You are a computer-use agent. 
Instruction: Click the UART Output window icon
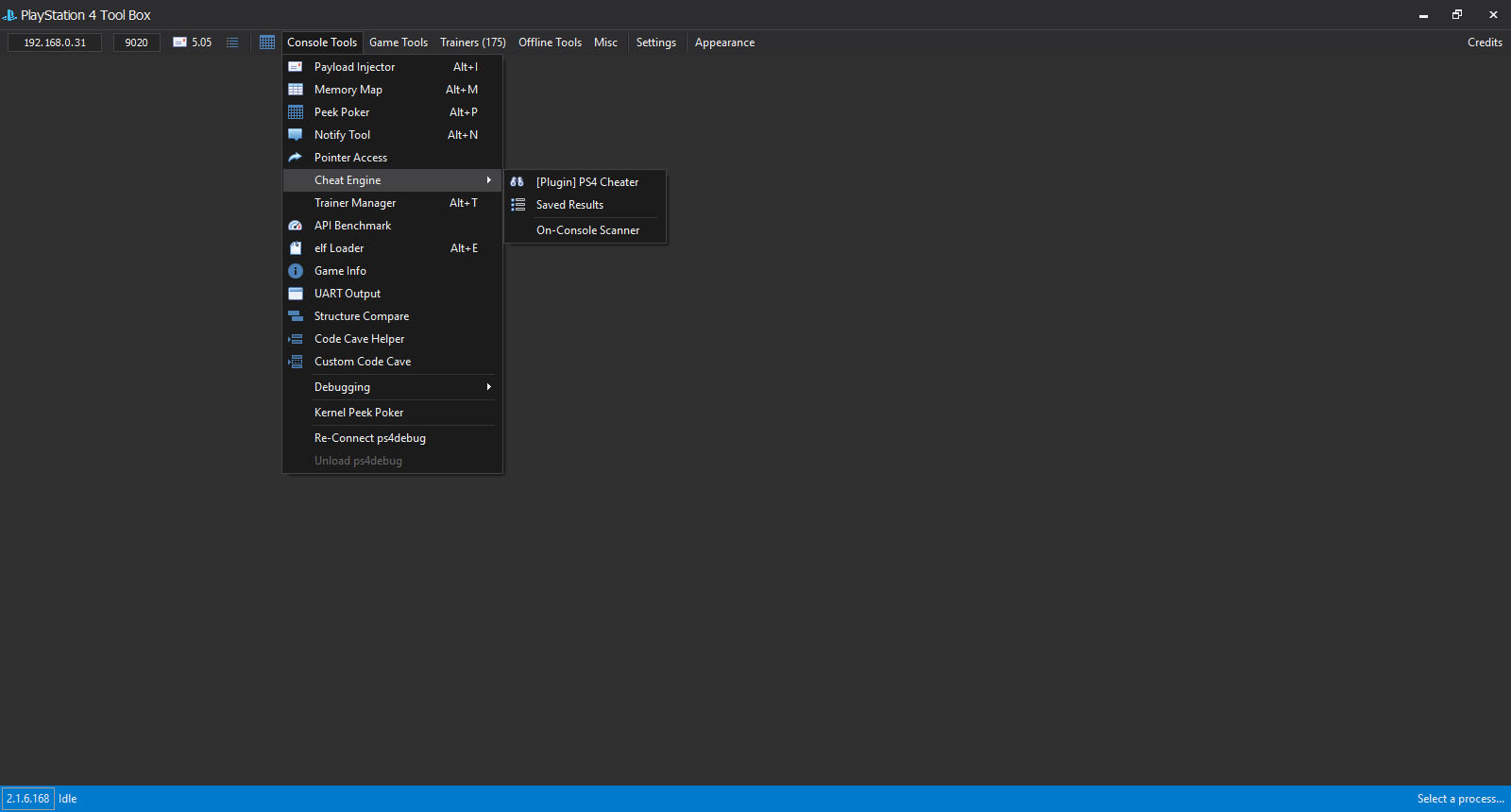tap(296, 294)
